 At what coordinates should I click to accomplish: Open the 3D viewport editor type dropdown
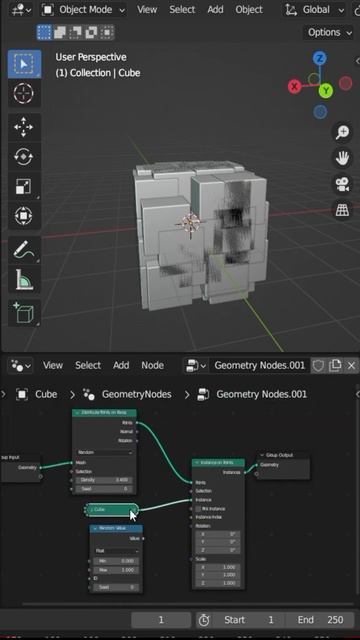[x=20, y=10]
